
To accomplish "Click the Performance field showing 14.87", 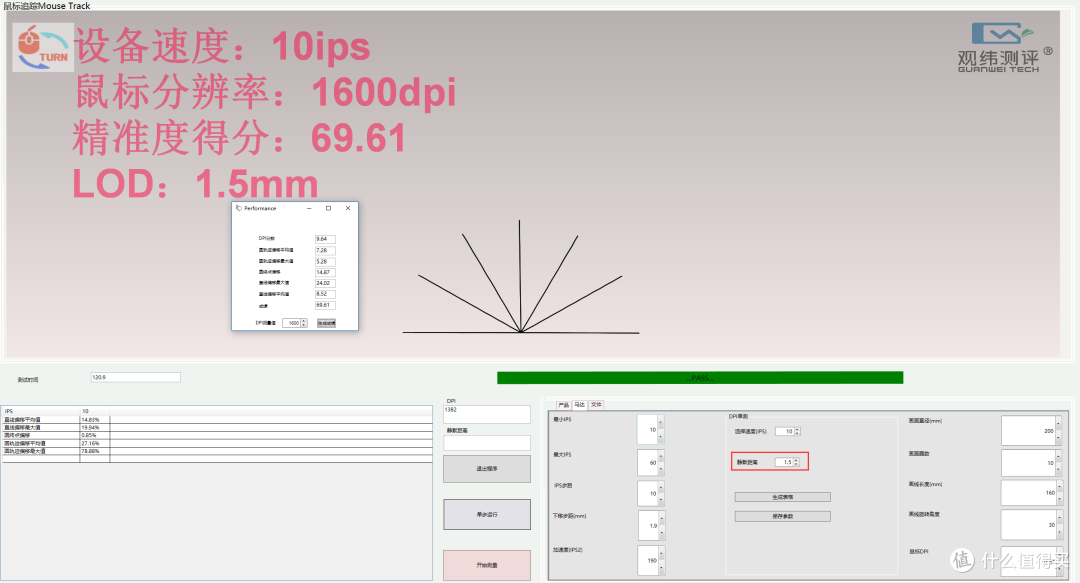I will 325,272.
